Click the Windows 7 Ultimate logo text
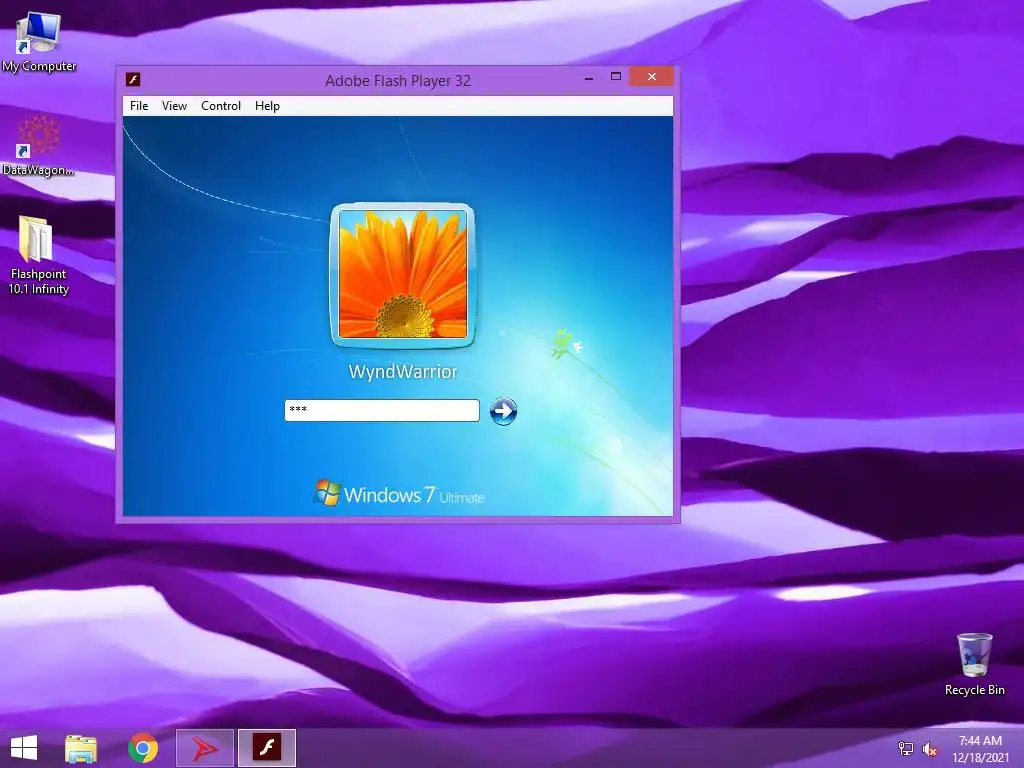The width and height of the screenshot is (1024, 768). point(399,494)
